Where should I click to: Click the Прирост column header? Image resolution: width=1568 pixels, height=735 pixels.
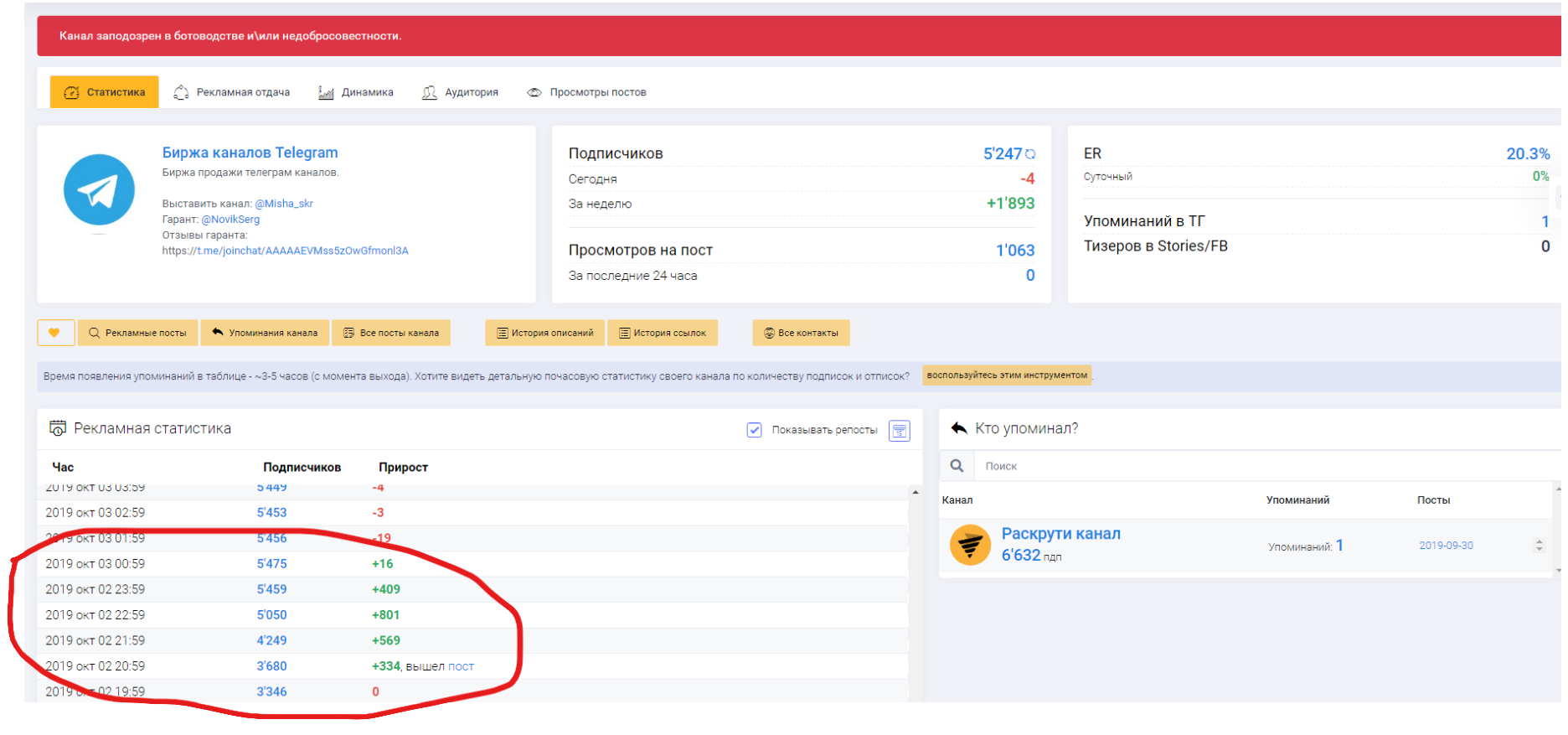[x=403, y=467]
